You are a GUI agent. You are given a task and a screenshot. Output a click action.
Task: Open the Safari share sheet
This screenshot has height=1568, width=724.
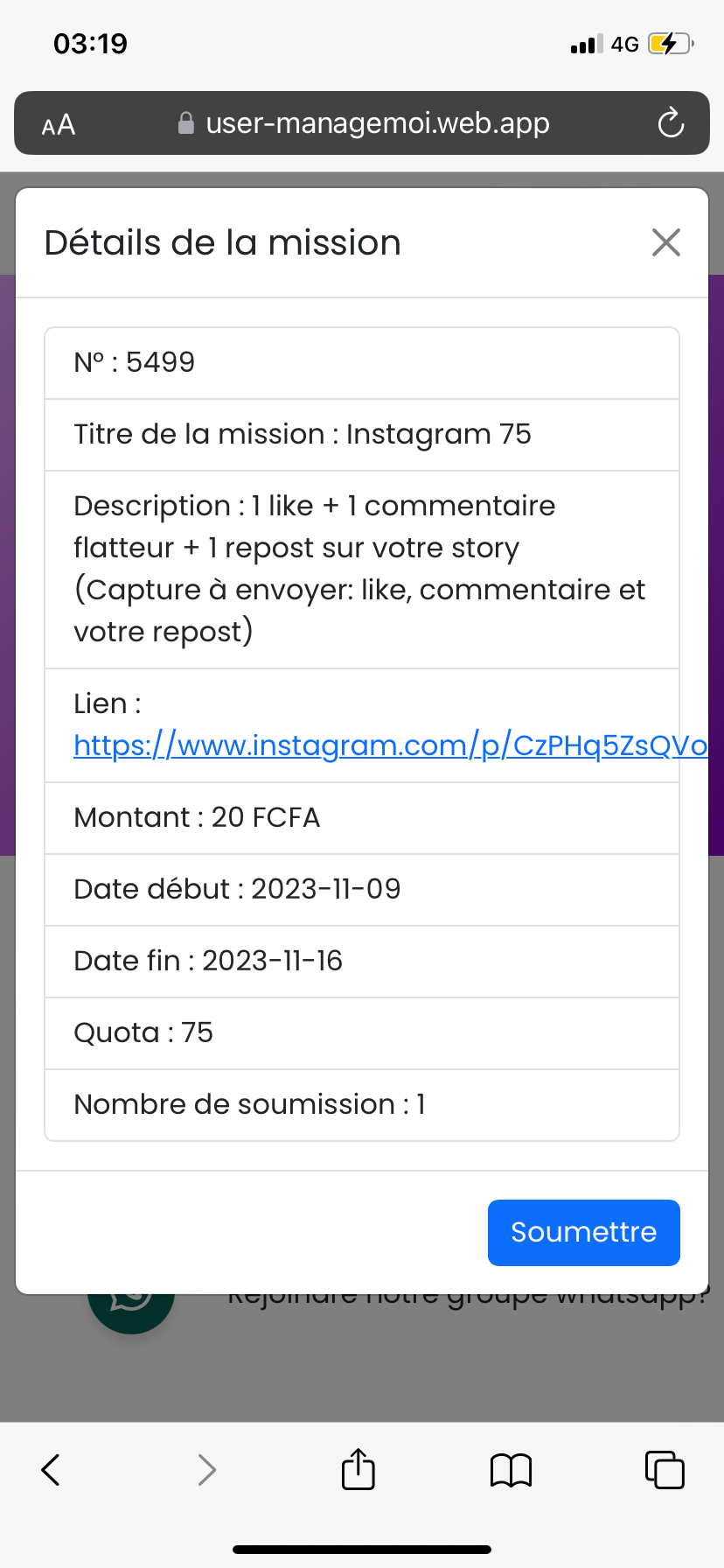(x=358, y=1469)
